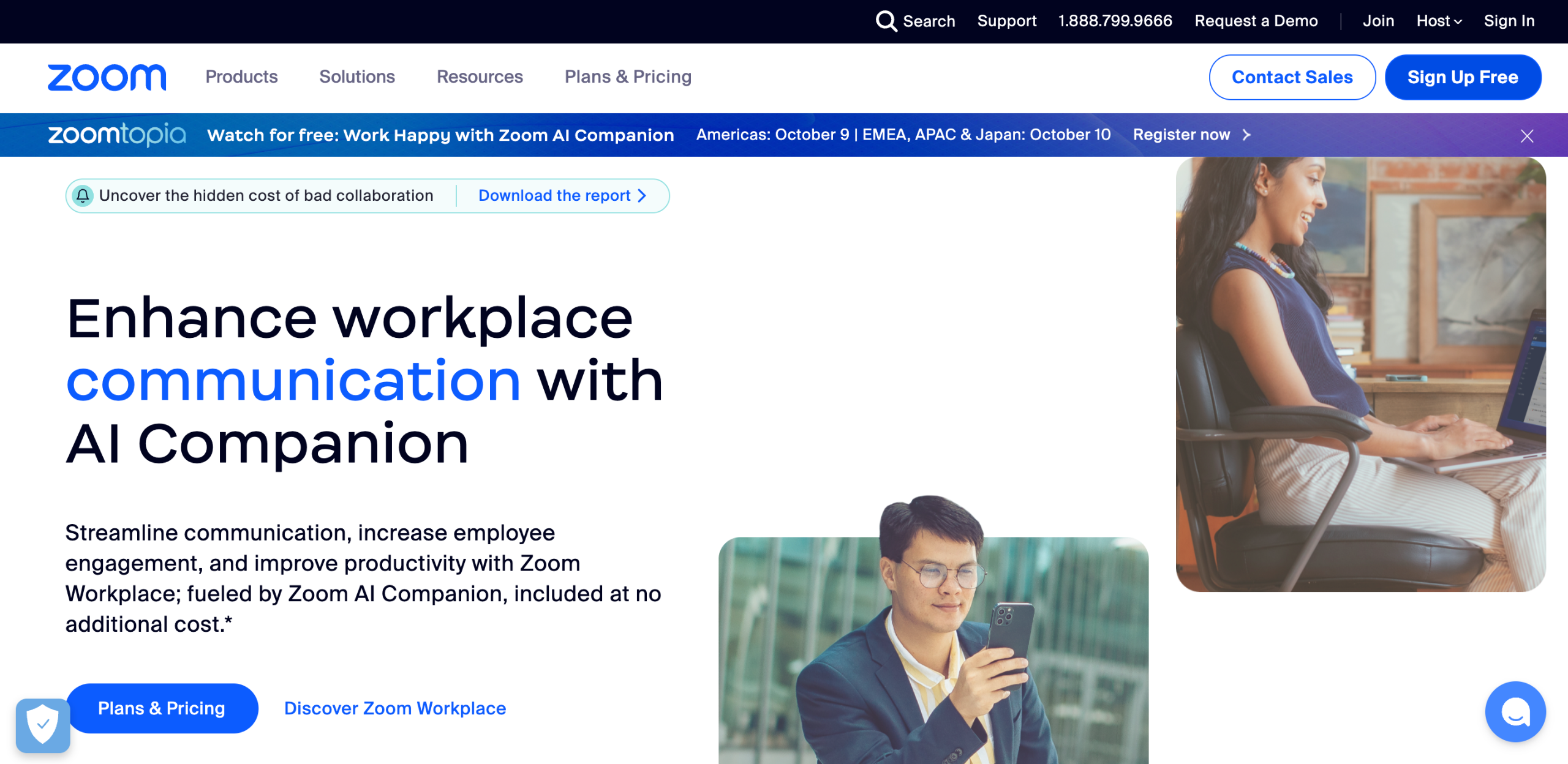Click the arrow next to Register now

tap(1246, 135)
